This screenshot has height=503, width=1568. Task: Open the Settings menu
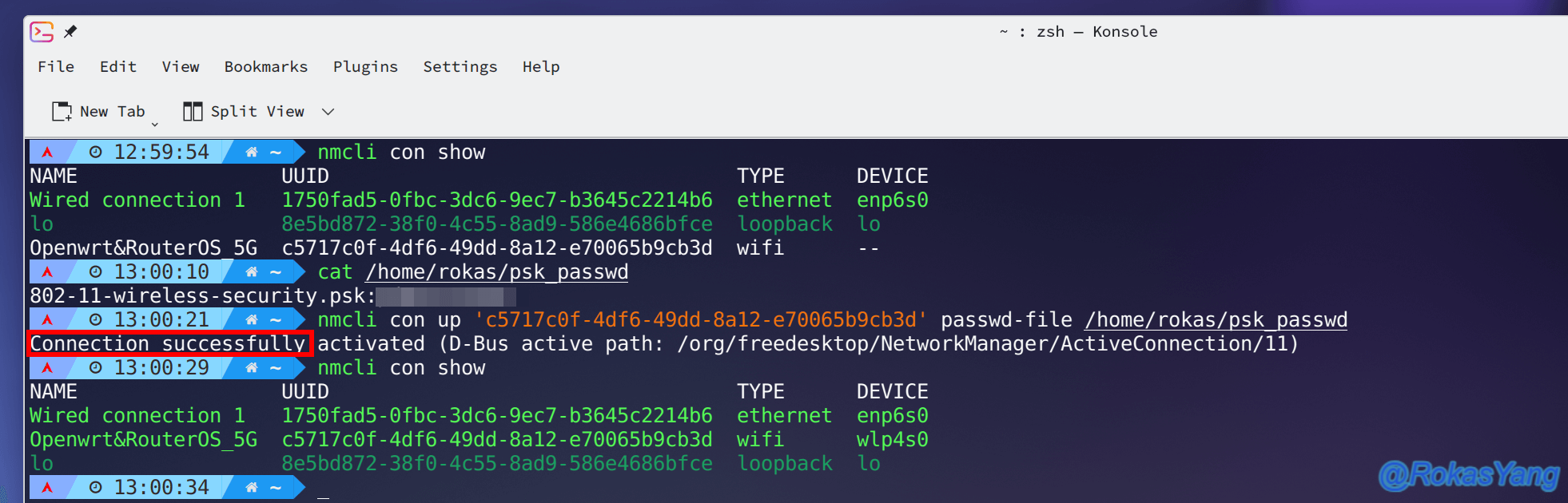(x=460, y=67)
